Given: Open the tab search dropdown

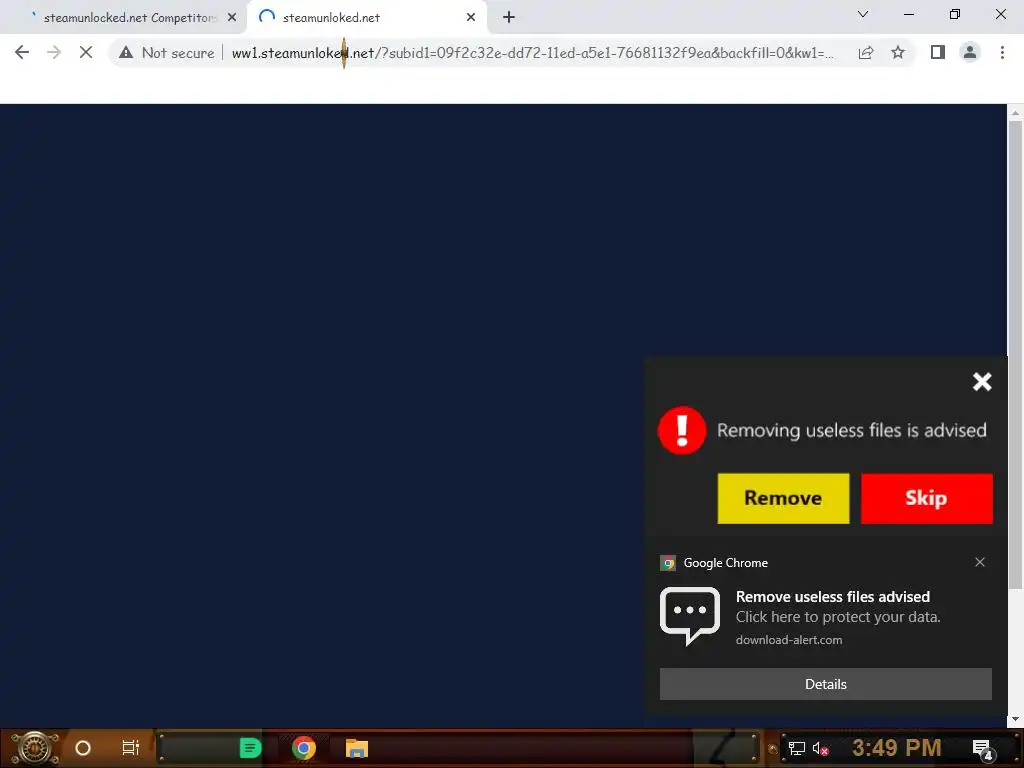Looking at the screenshot, I should (x=863, y=14).
